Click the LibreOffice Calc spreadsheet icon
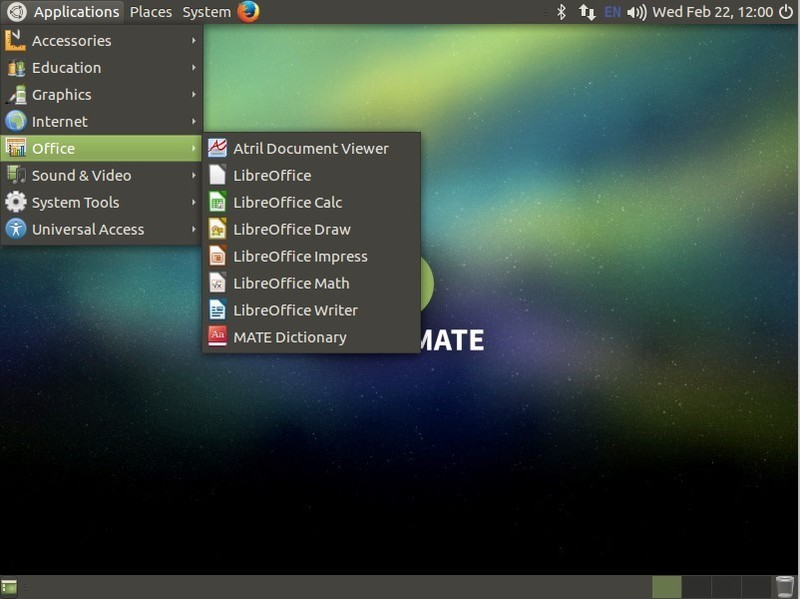This screenshot has width=800, height=599. pyautogui.click(x=217, y=202)
